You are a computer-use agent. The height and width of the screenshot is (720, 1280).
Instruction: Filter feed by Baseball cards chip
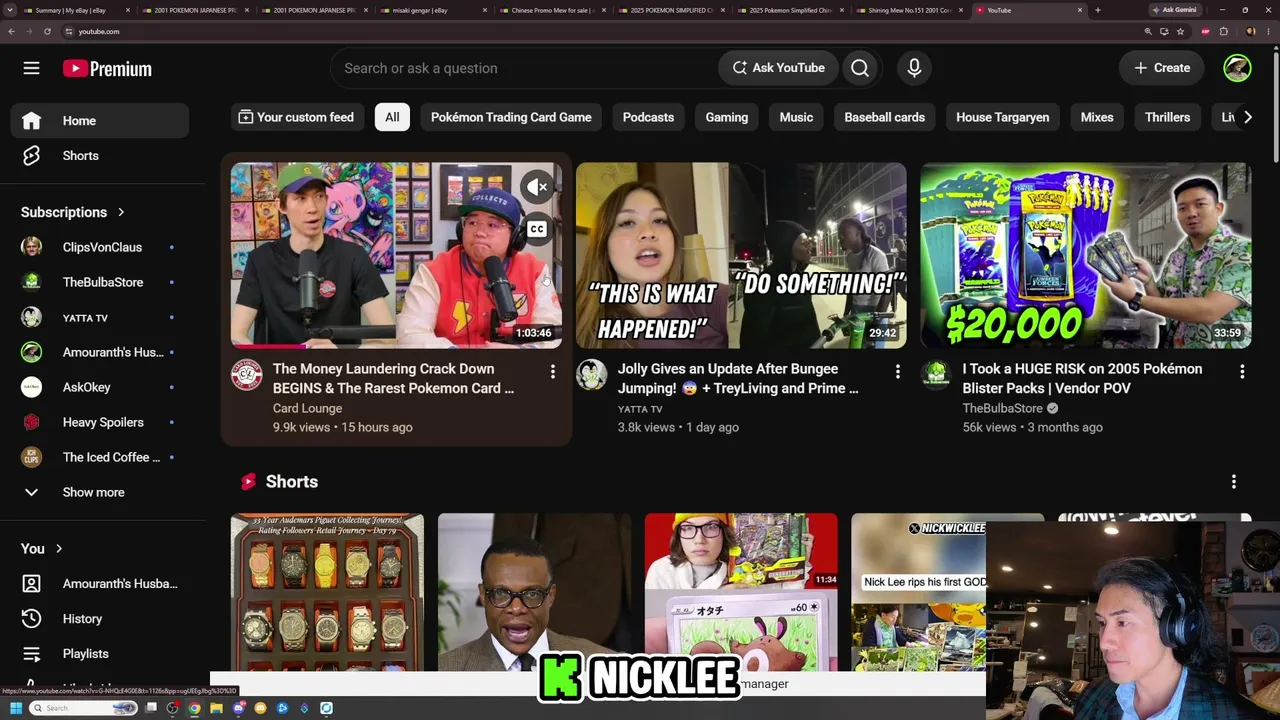pos(884,117)
